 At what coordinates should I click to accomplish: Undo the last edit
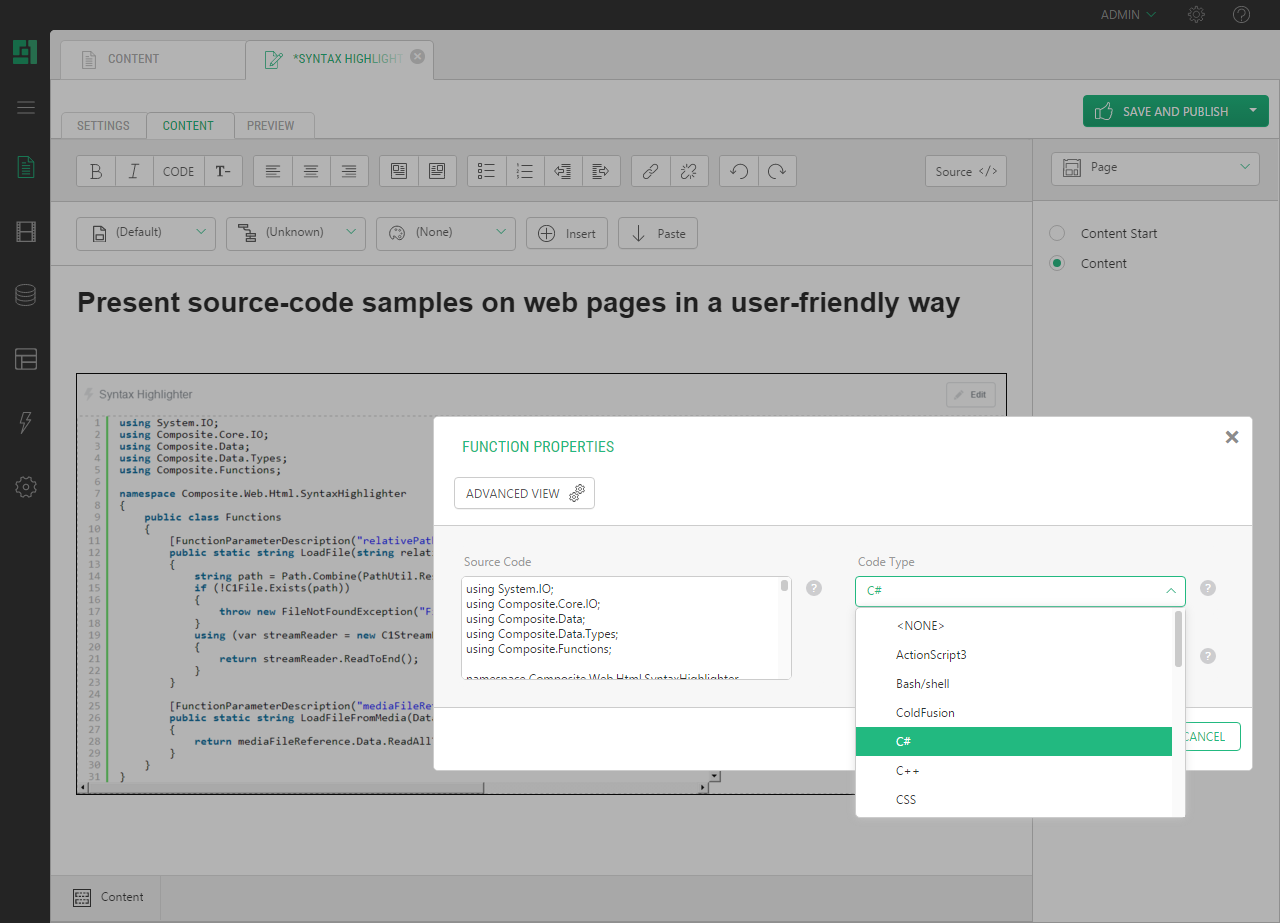(739, 171)
